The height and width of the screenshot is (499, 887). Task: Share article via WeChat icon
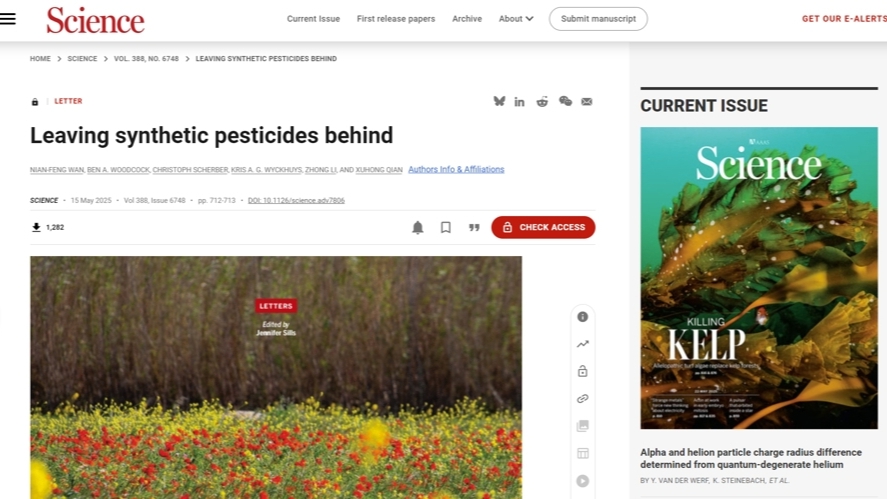pos(565,101)
